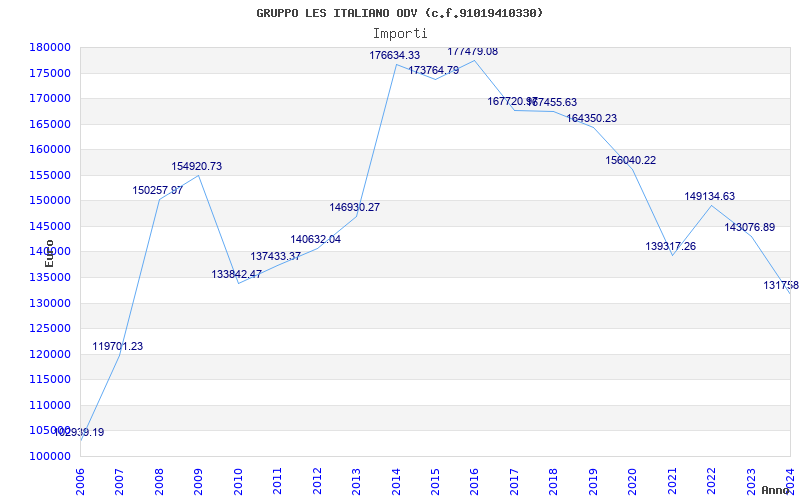This screenshot has height=500, width=800.
Task: Click x-axis year 2016
Action: pyautogui.click(x=475, y=480)
